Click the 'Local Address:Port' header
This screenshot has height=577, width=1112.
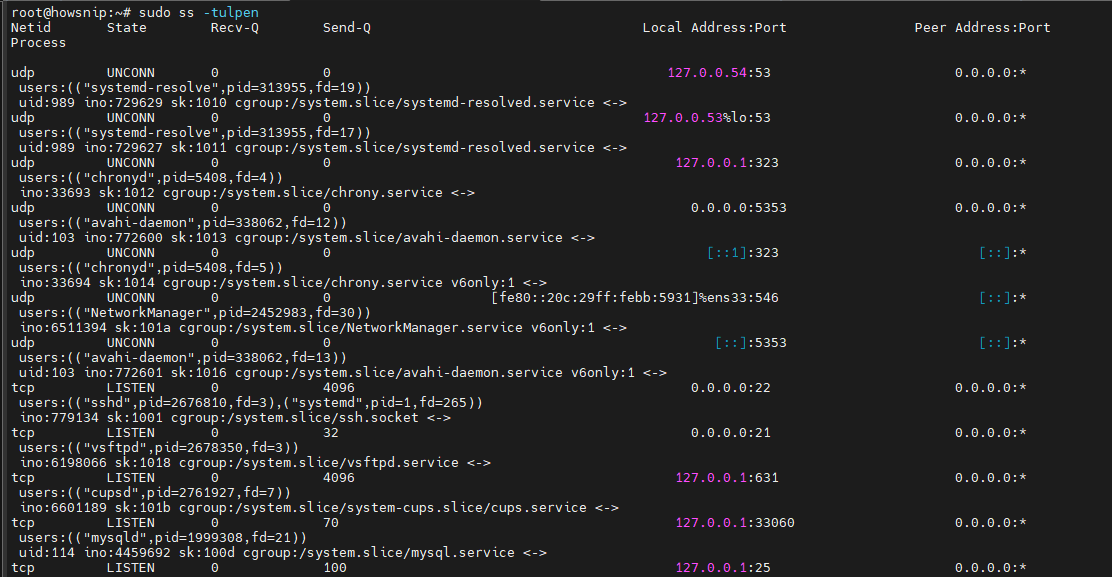714,28
